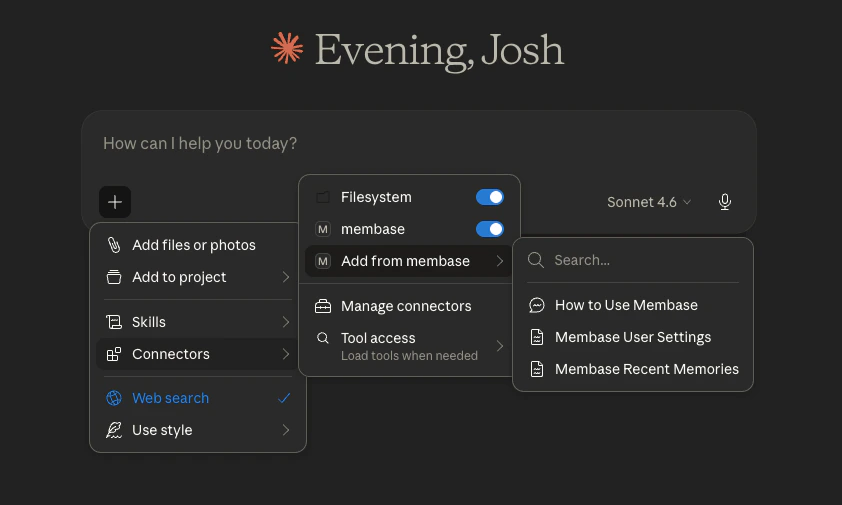Select the 'Skills' label
This screenshot has height=505, width=842.
coord(149,322)
